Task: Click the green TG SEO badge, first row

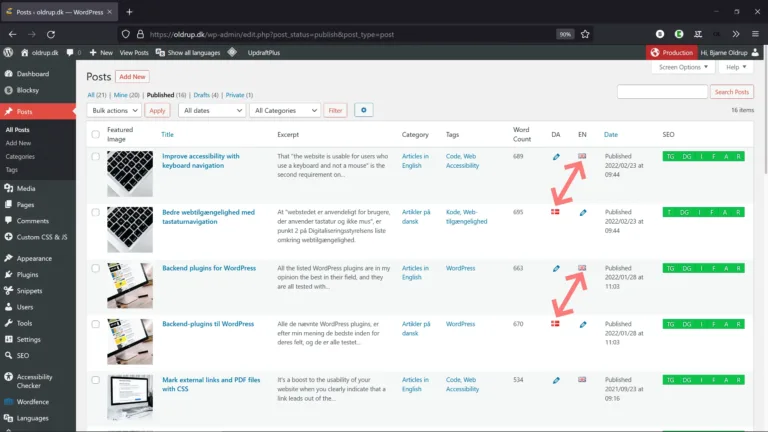Action: (670, 157)
